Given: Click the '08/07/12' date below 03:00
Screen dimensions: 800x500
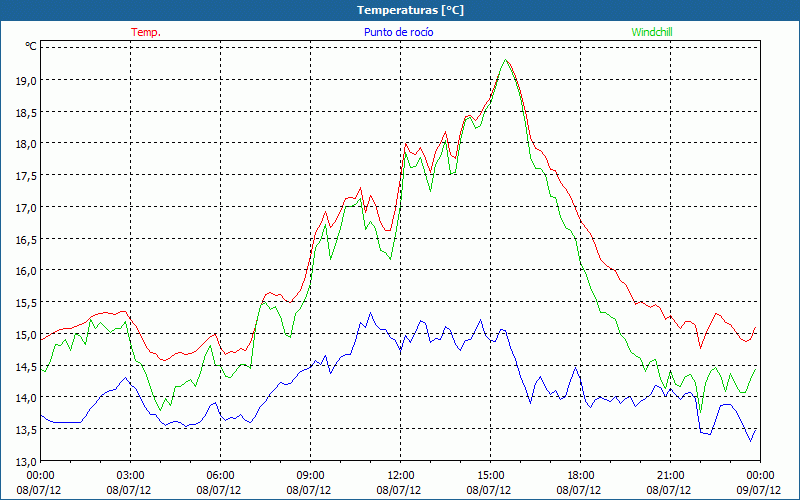Looking at the screenshot, I should pyautogui.click(x=129, y=491).
